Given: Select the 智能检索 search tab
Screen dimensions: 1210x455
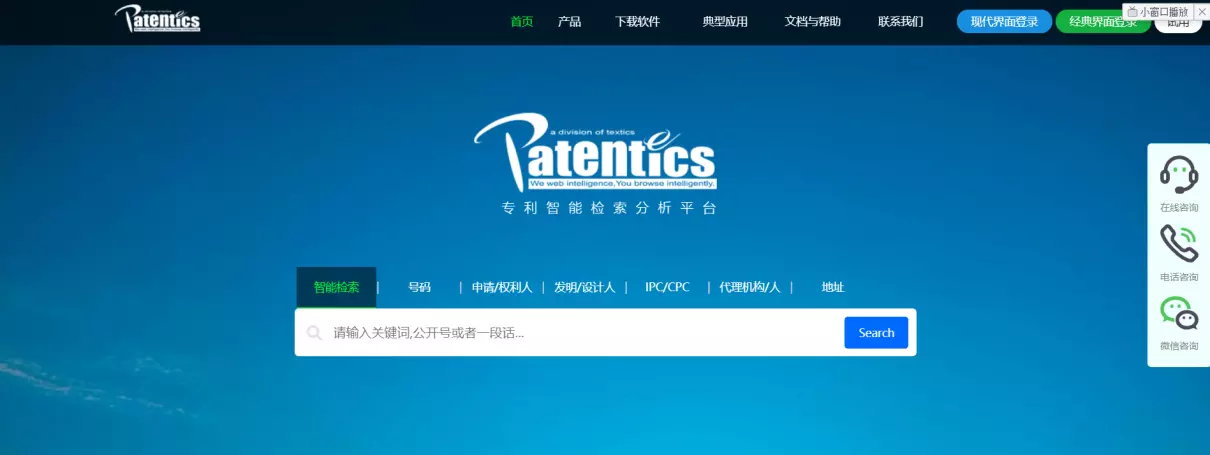Looking at the screenshot, I should (x=336, y=287).
